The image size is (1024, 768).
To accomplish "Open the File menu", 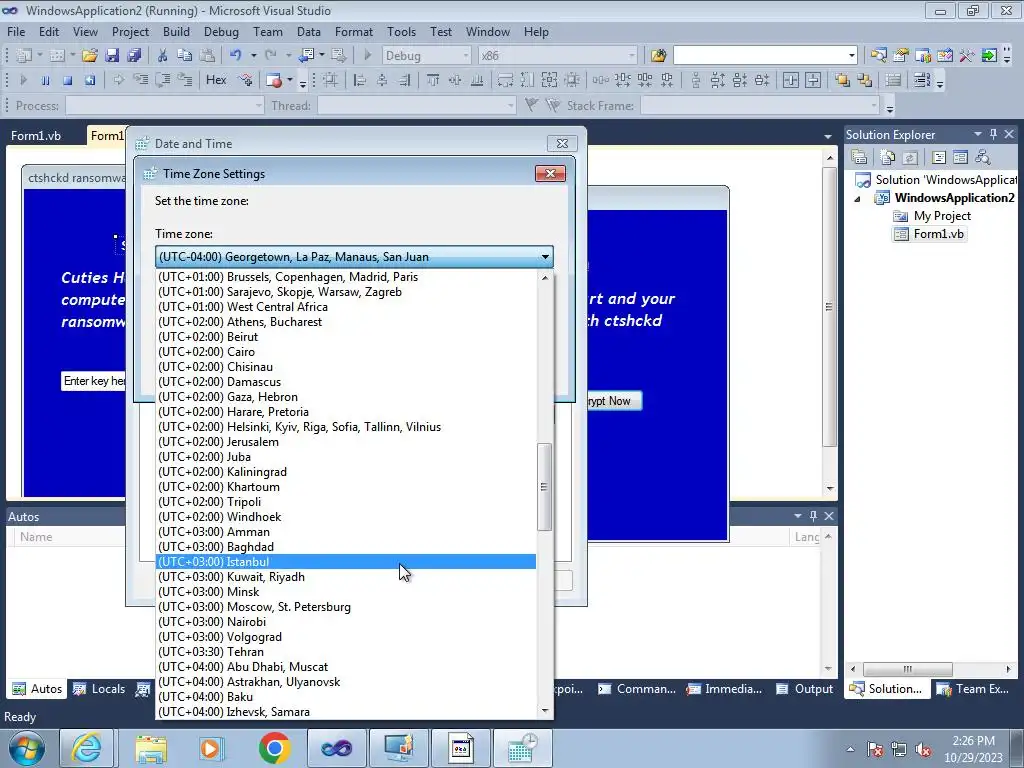I will (16, 31).
